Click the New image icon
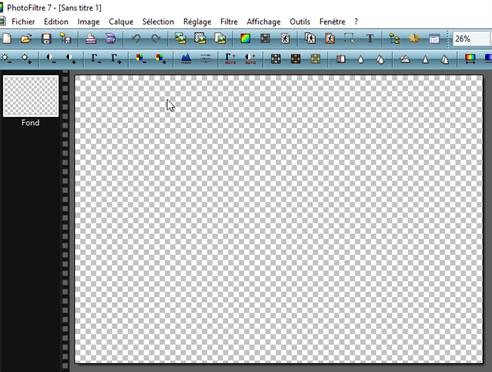Screen dimensions: 492x372 coord(7,39)
